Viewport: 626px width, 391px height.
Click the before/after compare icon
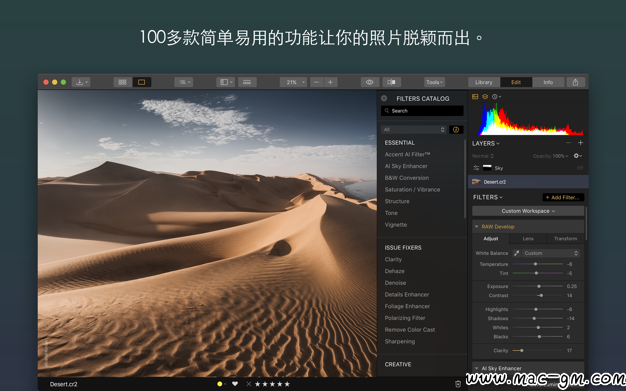[391, 82]
